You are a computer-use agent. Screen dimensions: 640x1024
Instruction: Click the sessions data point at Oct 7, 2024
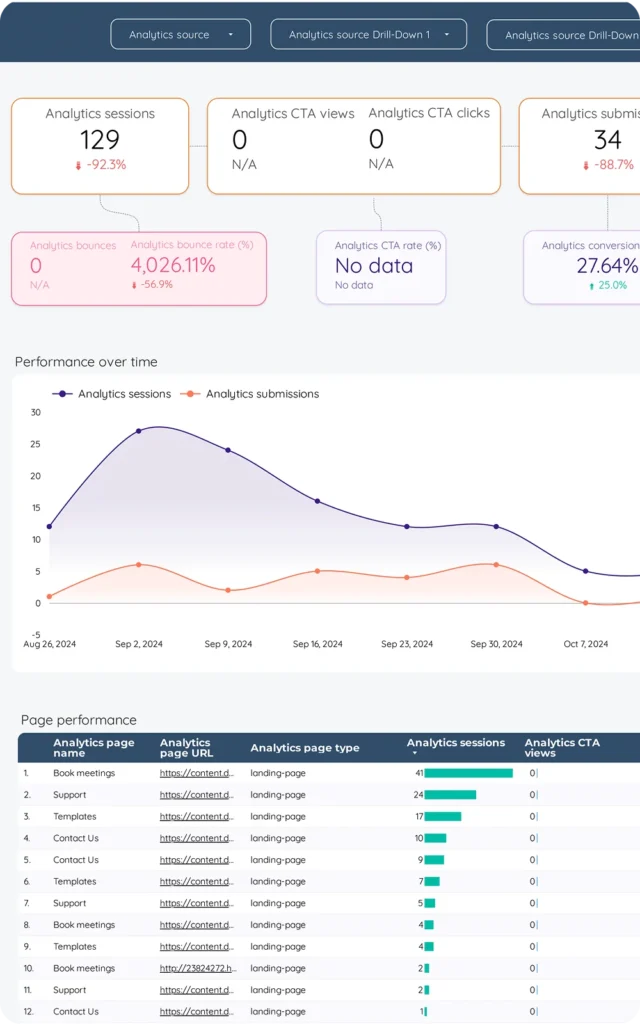click(586, 571)
